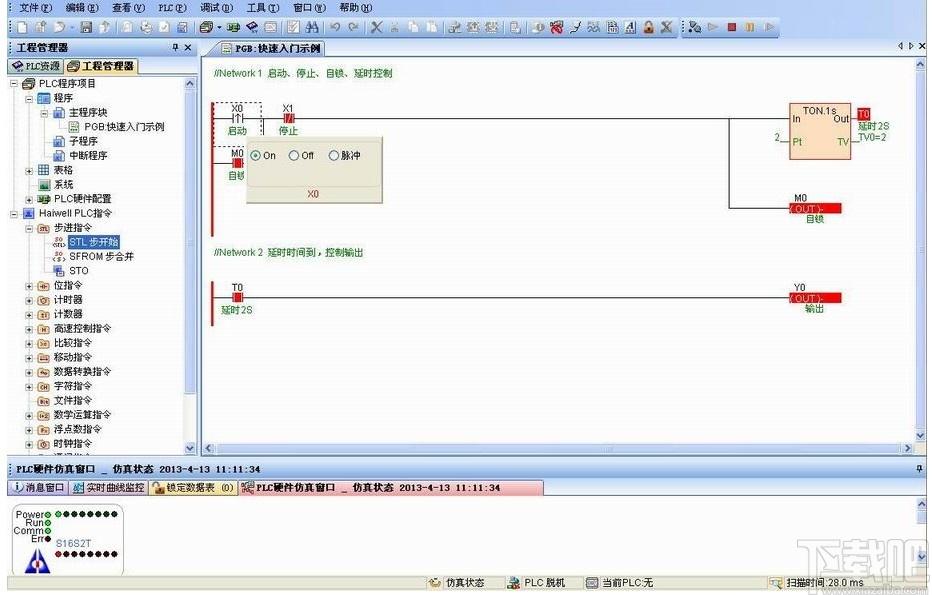This screenshot has height=595, width=932.
Task: Click the simulator start icon before Play
Action: [695, 27]
